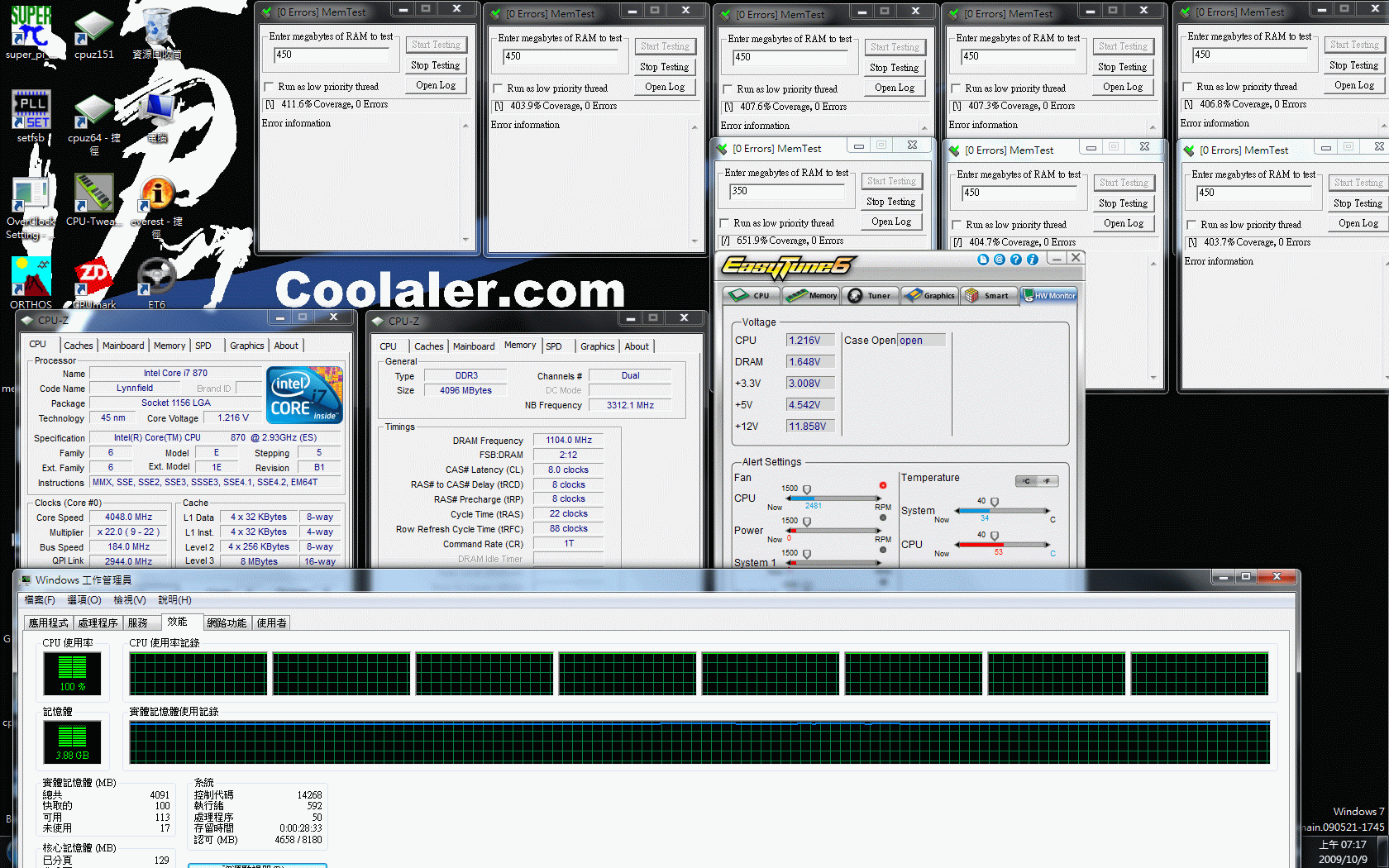Screen dimensions: 1389x868
Task: Select 'Intel Core i7 870' name in CPU-Z
Action: tap(175, 374)
